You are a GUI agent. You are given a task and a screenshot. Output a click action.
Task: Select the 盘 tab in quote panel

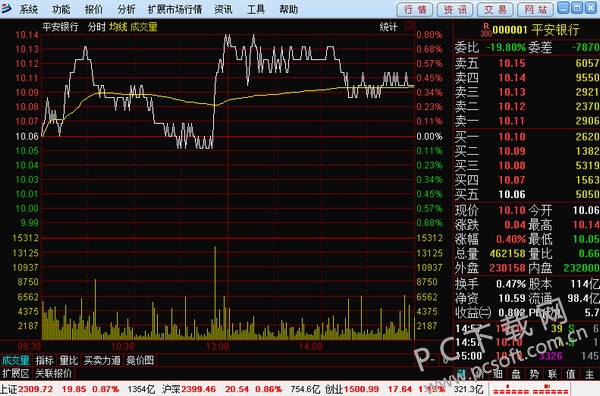coord(516,374)
